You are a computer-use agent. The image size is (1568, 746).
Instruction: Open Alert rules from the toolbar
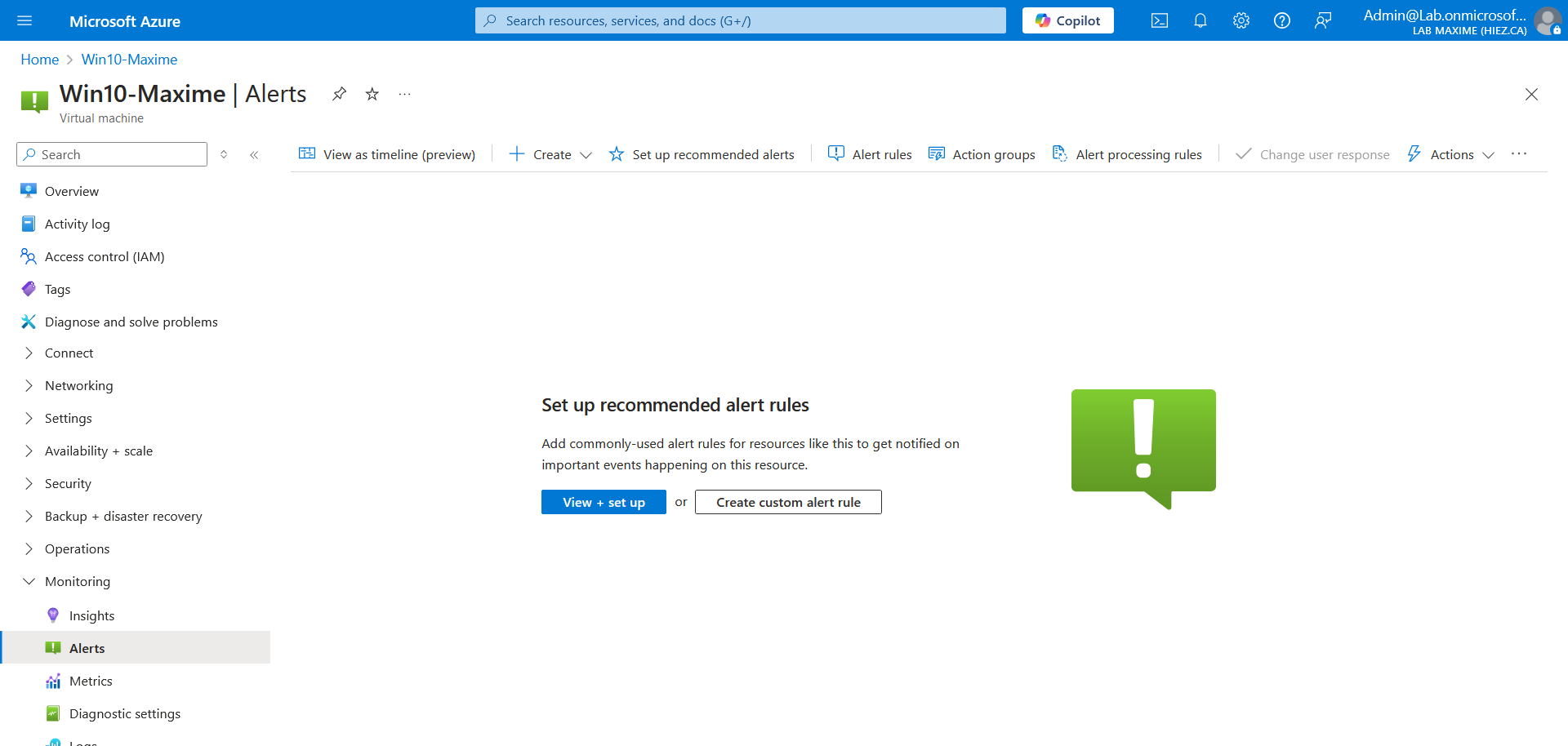click(871, 154)
